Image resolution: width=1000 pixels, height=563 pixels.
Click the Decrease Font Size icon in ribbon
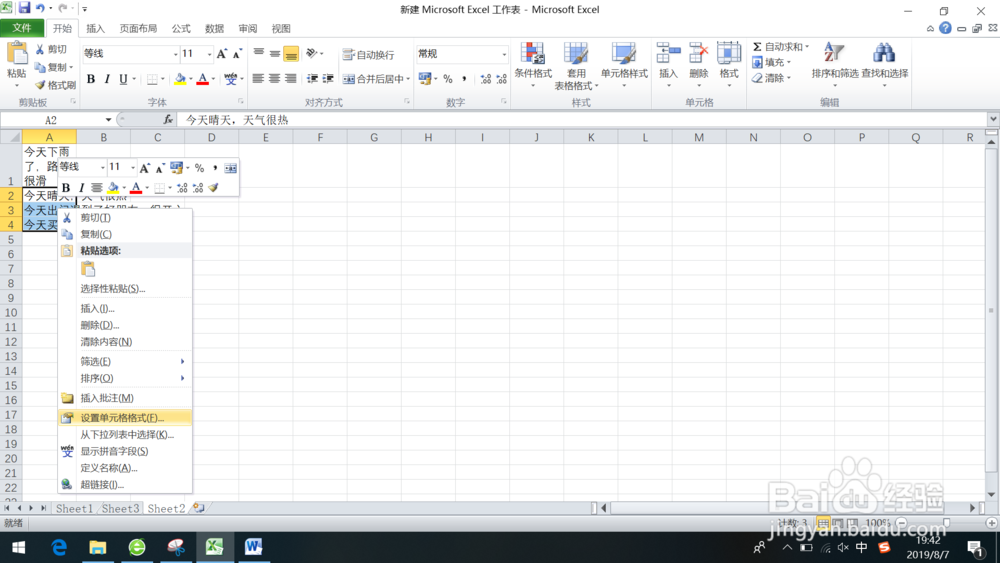coord(237,54)
